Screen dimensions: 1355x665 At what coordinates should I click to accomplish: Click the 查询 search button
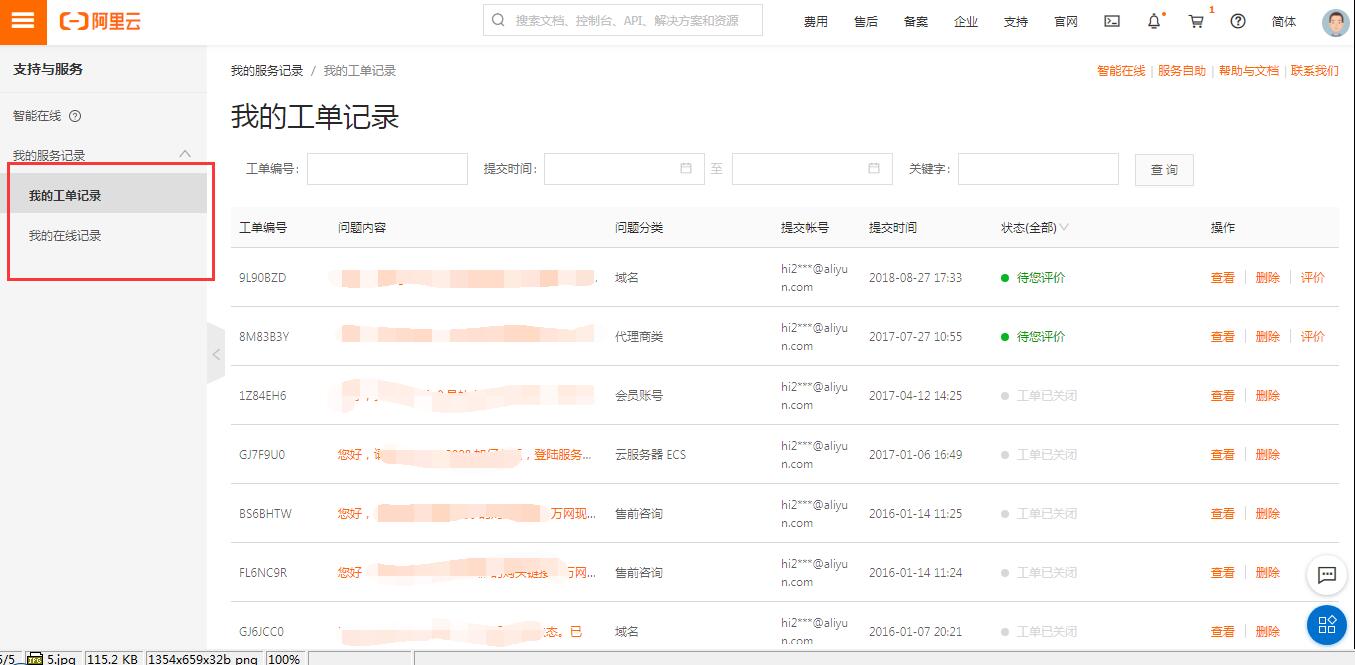pos(1164,170)
